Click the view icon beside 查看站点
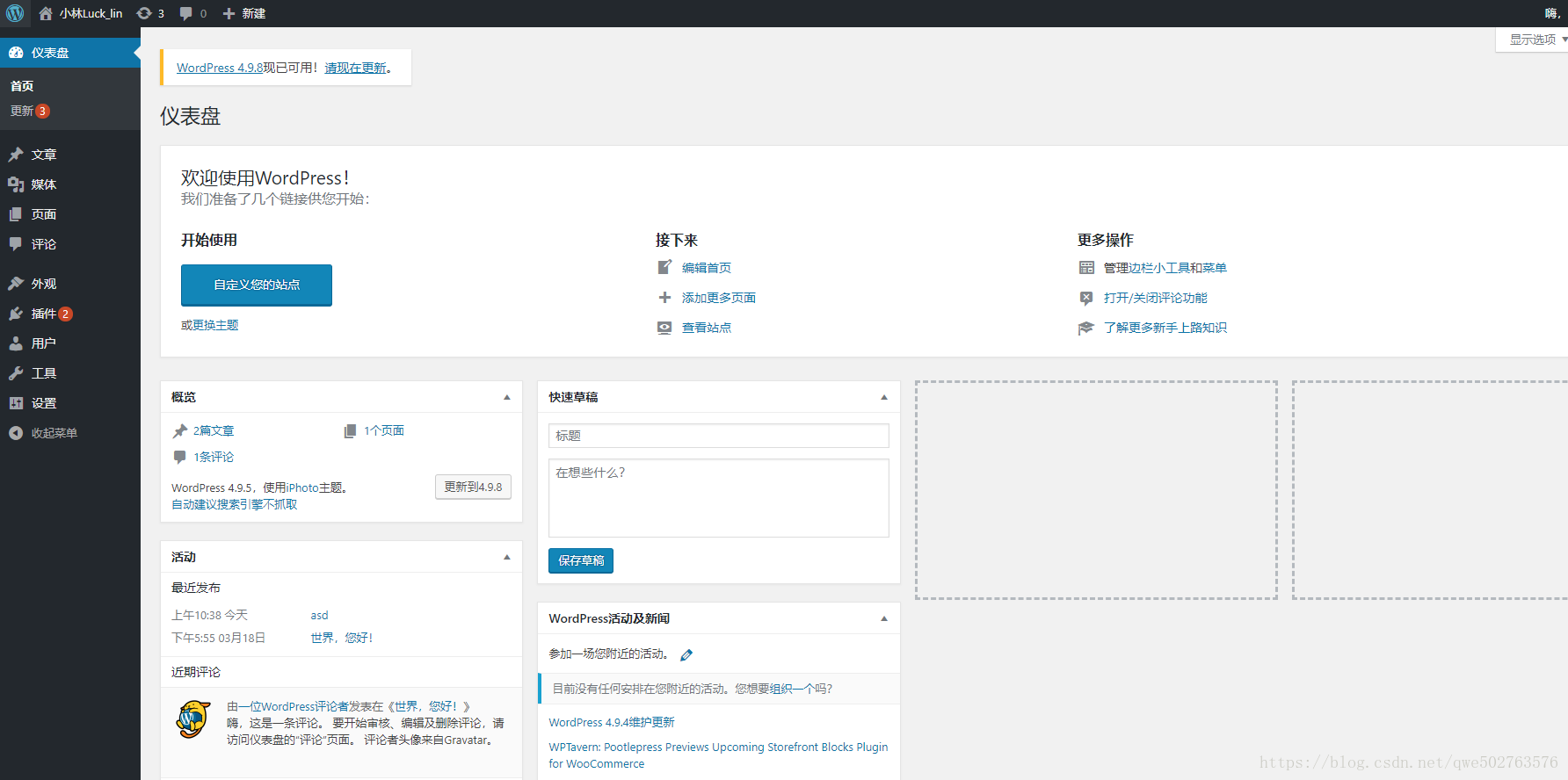The height and width of the screenshot is (780, 1568). pos(664,328)
